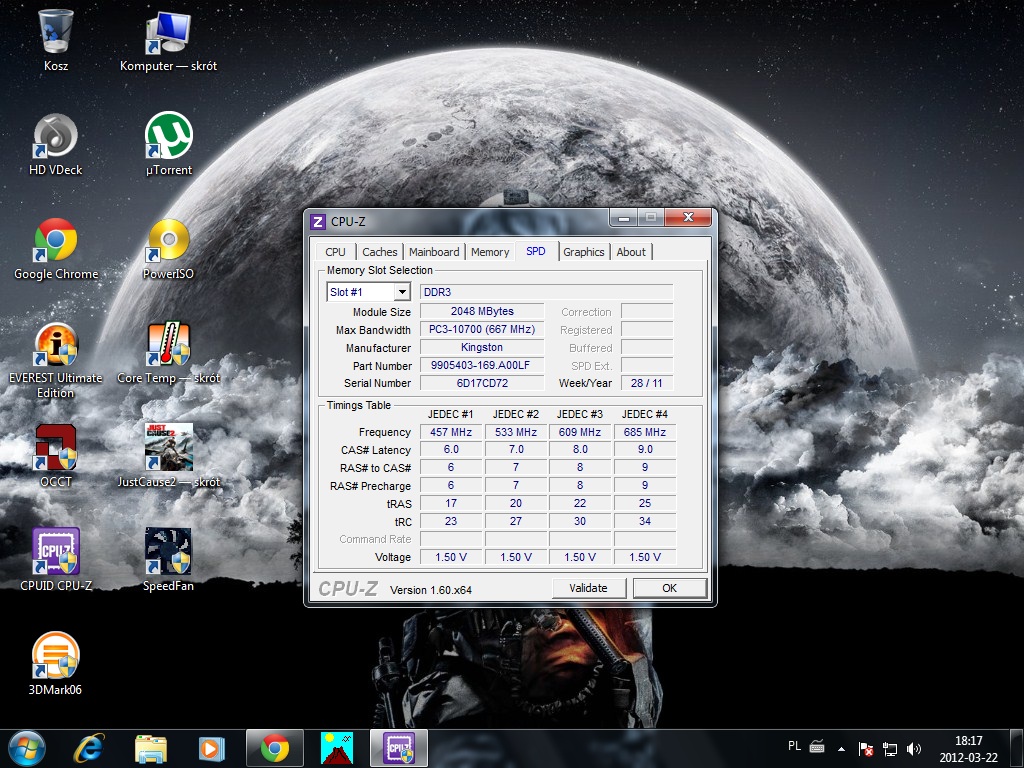Open the HD VDeck desktop icon

[x=55, y=137]
